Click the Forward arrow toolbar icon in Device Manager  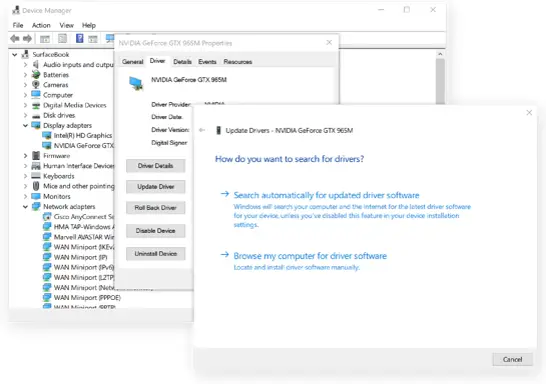click(27, 39)
